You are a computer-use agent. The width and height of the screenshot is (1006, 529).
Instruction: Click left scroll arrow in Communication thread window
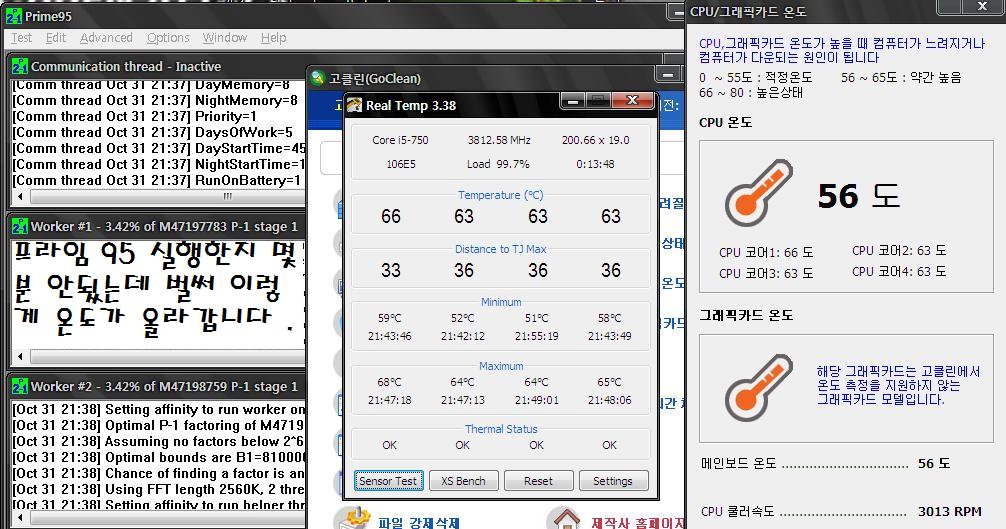point(20,196)
